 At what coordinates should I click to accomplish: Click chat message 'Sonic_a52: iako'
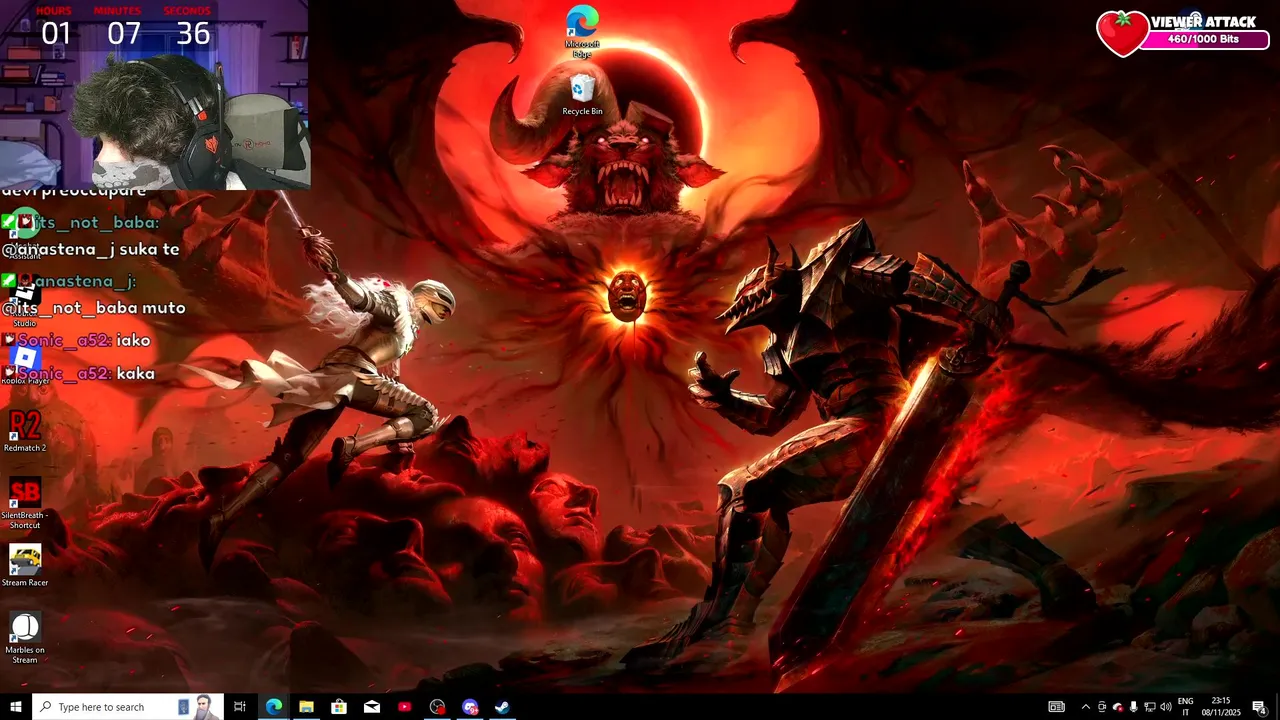[x=77, y=341]
